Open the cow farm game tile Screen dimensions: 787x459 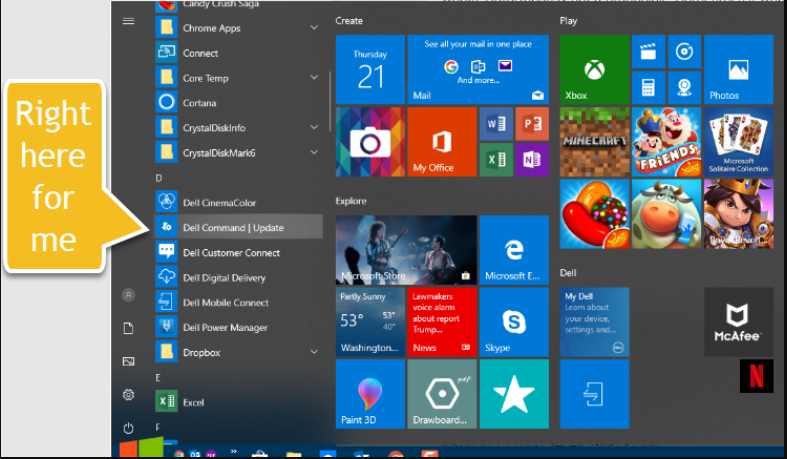[667, 214]
